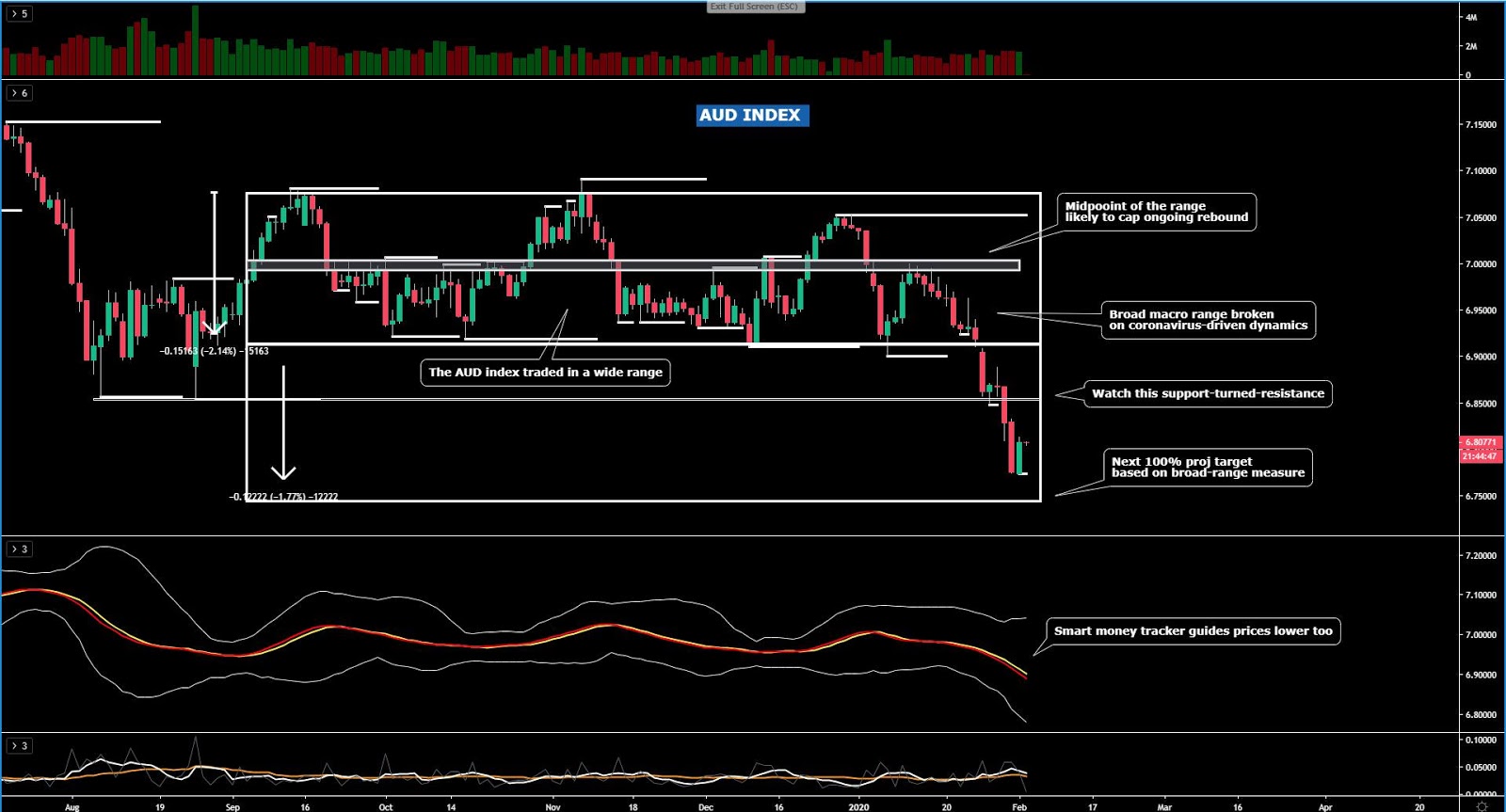1506x812 pixels.
Task: Select the AUD INDEX title label
Action: coord(752,115)
